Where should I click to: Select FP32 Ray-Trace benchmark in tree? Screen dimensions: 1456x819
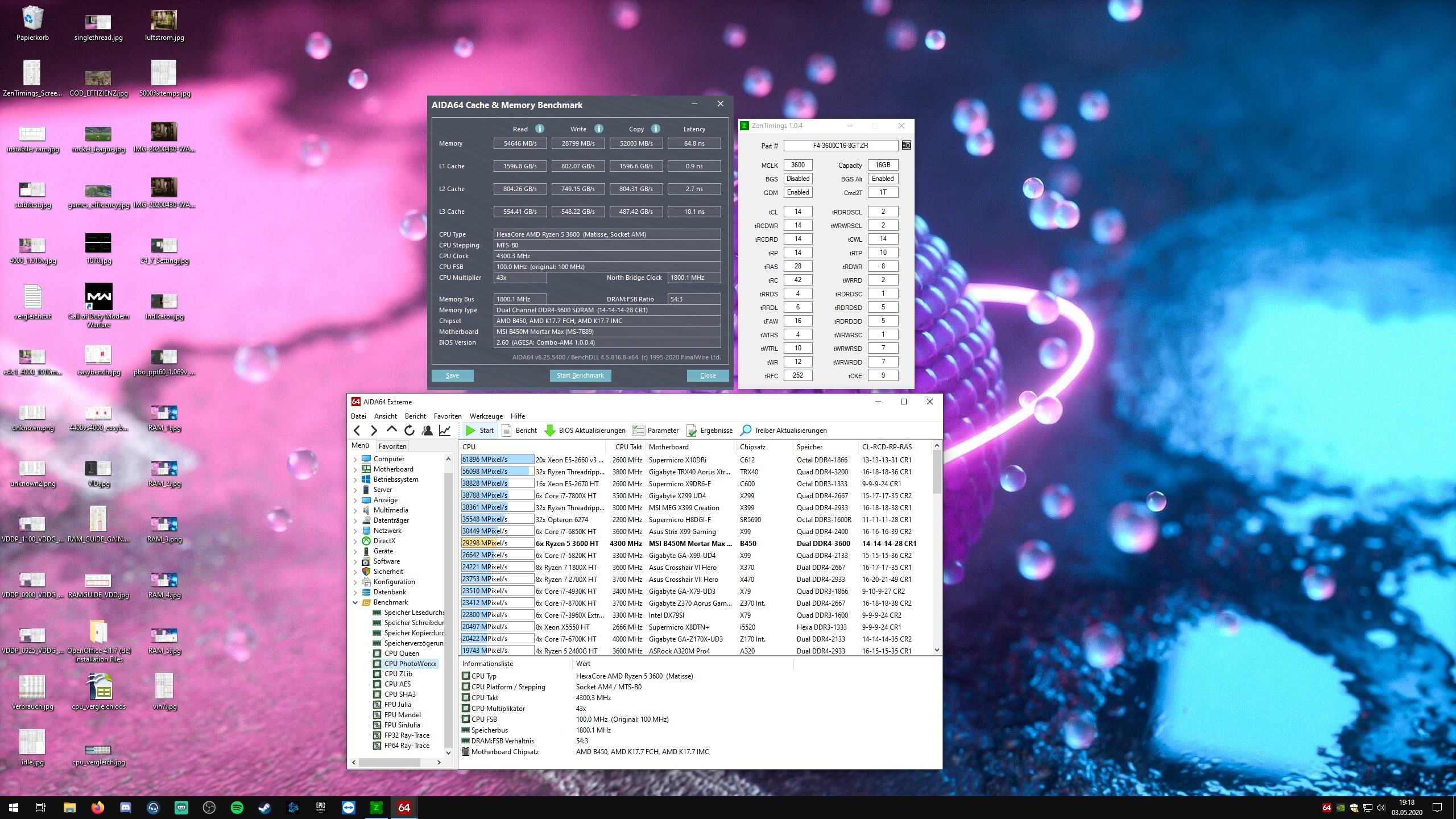coord(407,735)
